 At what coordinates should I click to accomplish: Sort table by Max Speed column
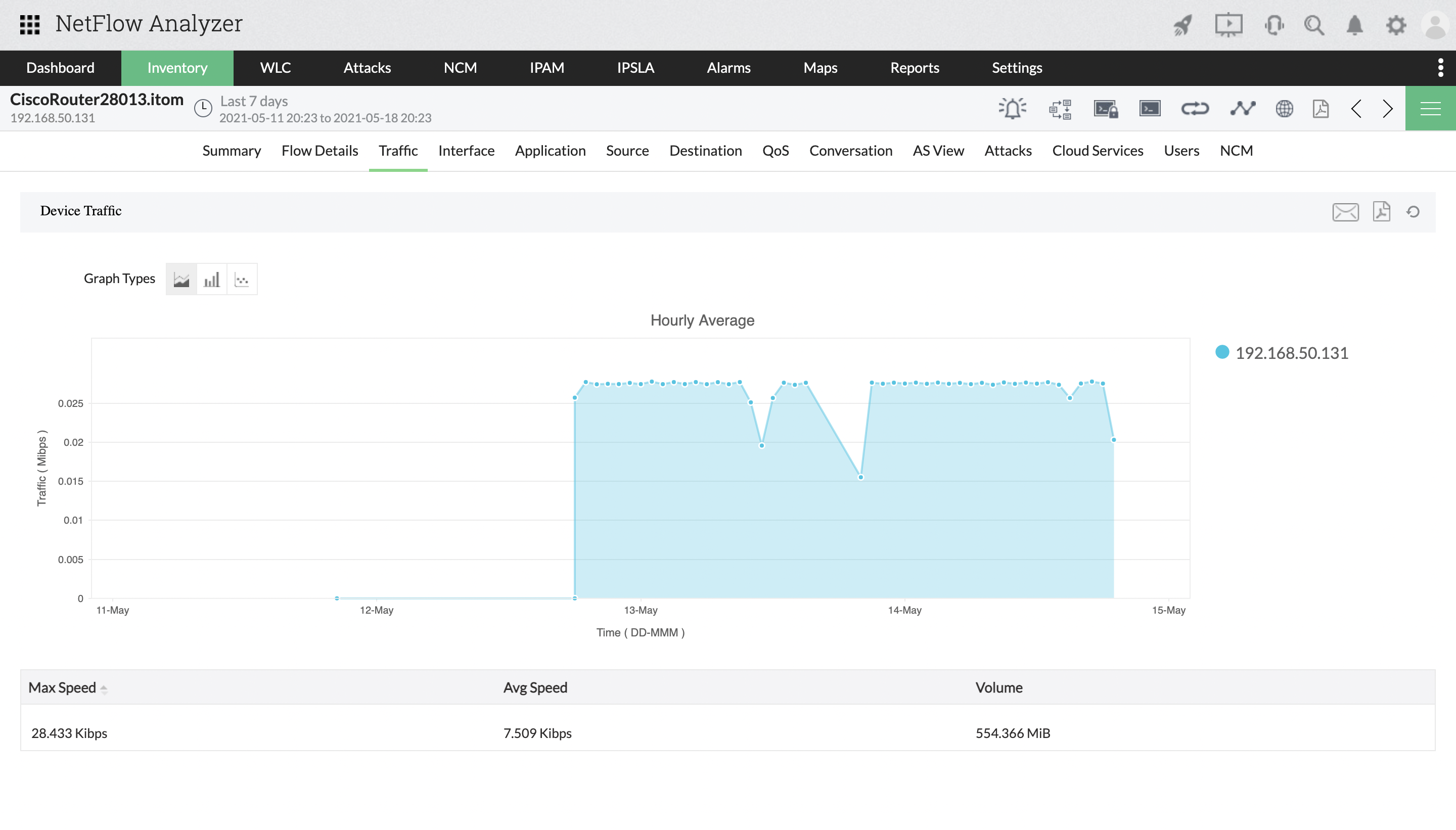click(x=63, y=687)
